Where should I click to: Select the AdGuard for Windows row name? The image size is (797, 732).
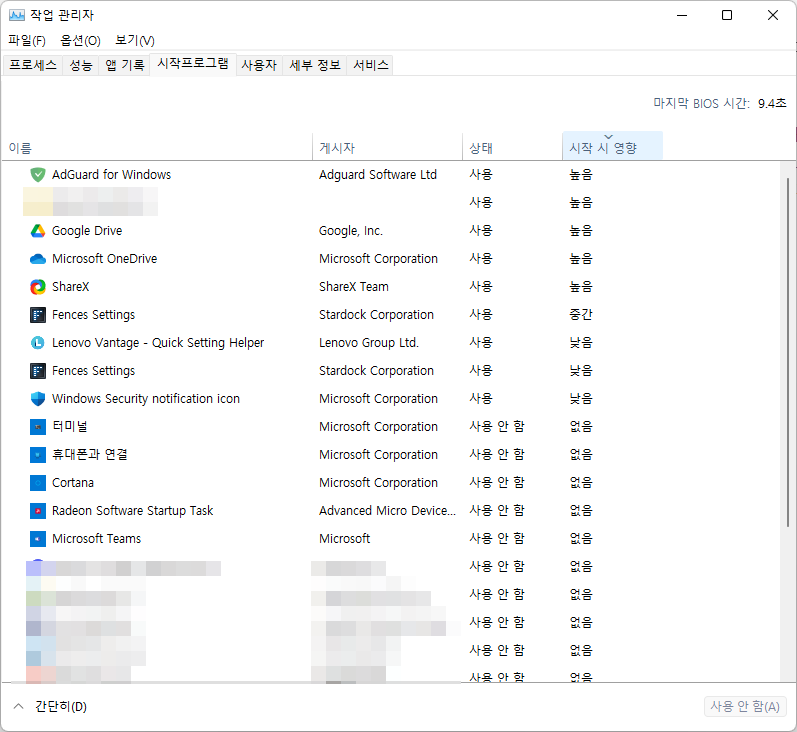coord(111,175)
